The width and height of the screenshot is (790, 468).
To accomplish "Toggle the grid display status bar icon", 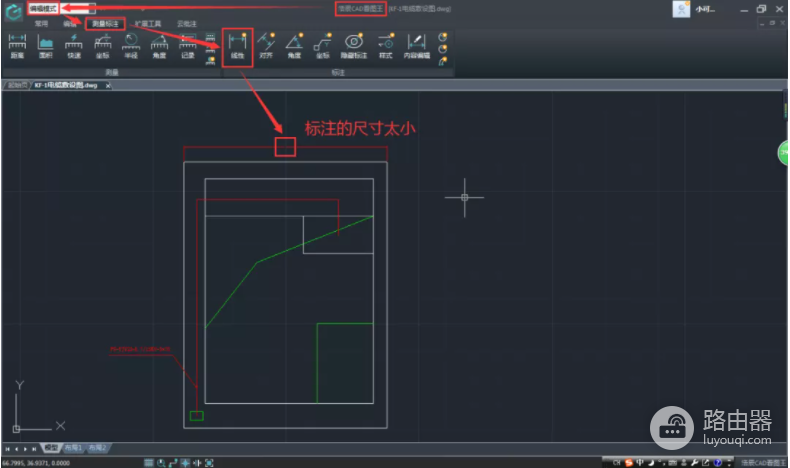I will pos(149,462).
